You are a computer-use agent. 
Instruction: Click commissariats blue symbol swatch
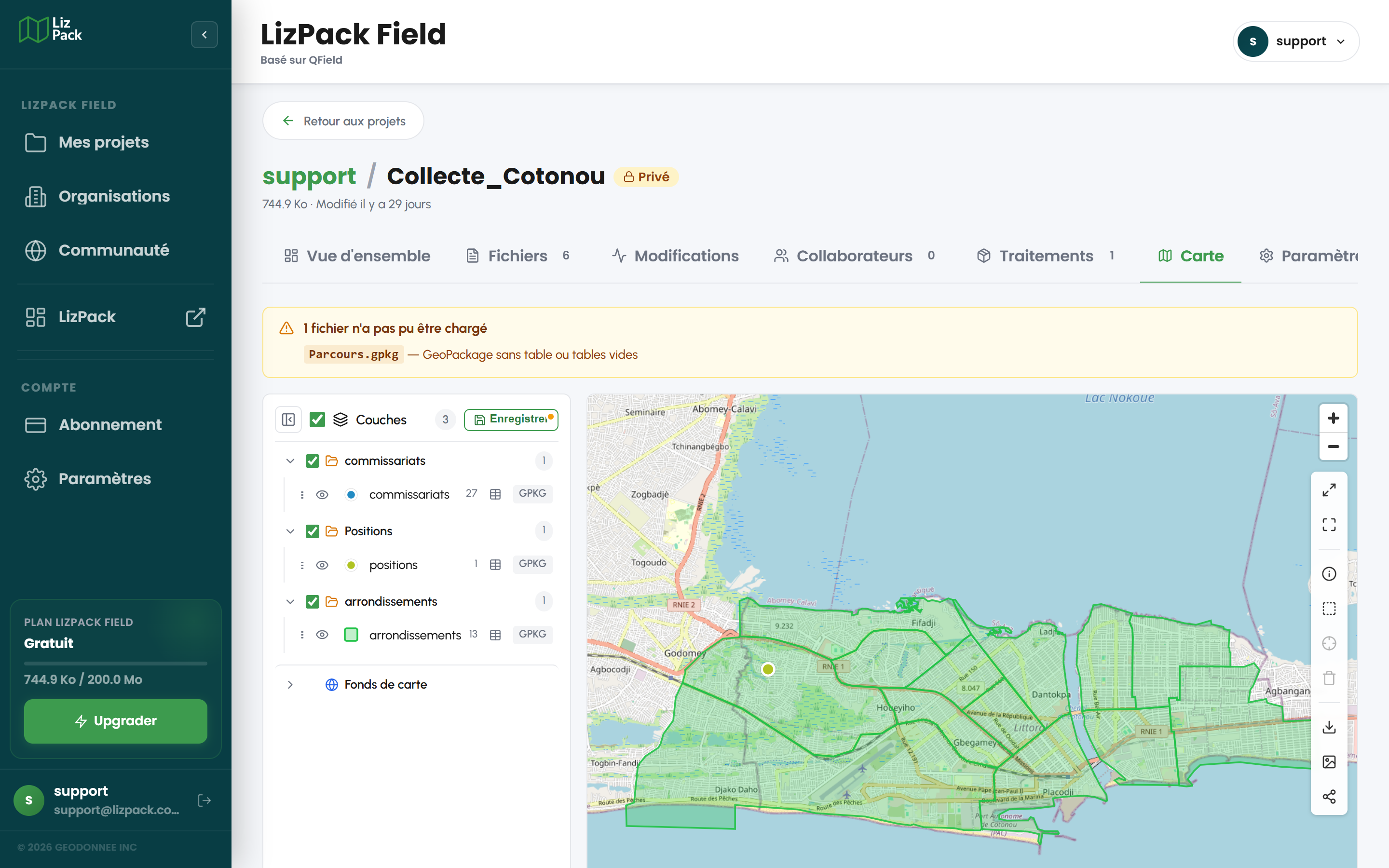coord(351,494)
